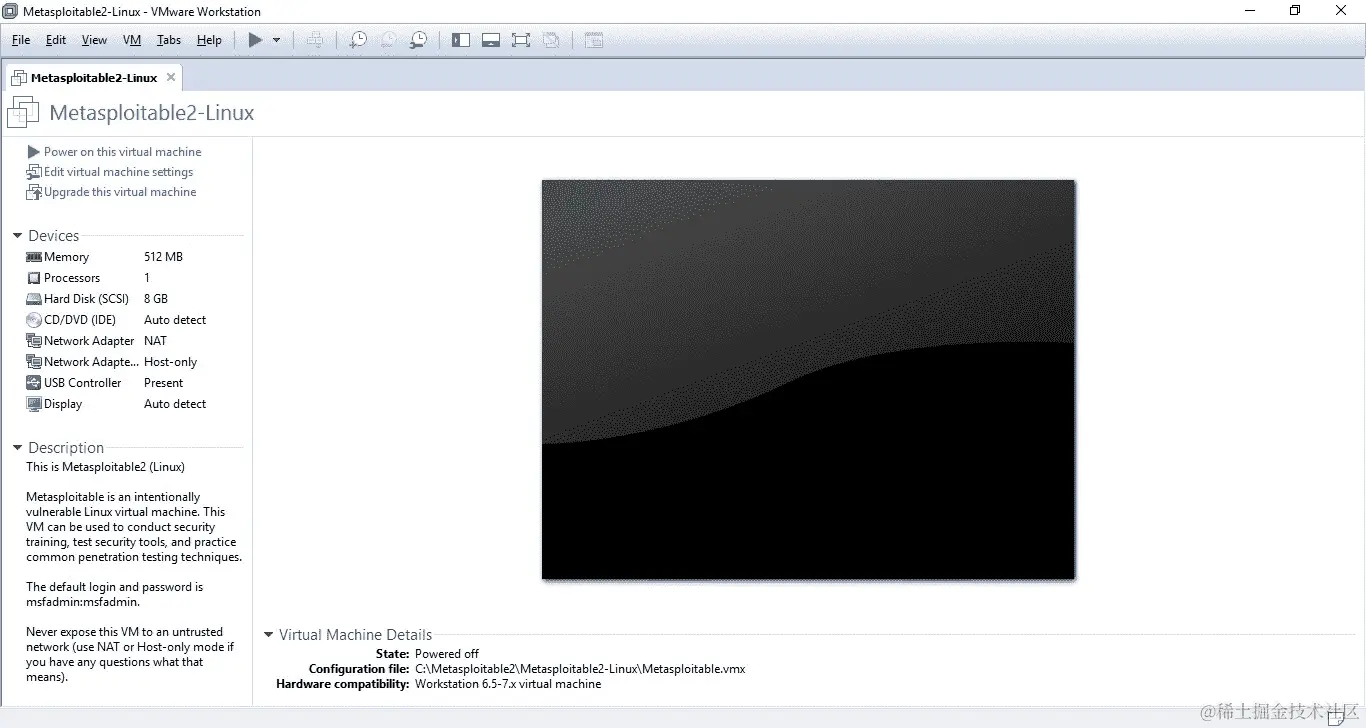Click the VM screen preview thumbnail
This screenshot has height=728, width=1366.
pos(808,379)
